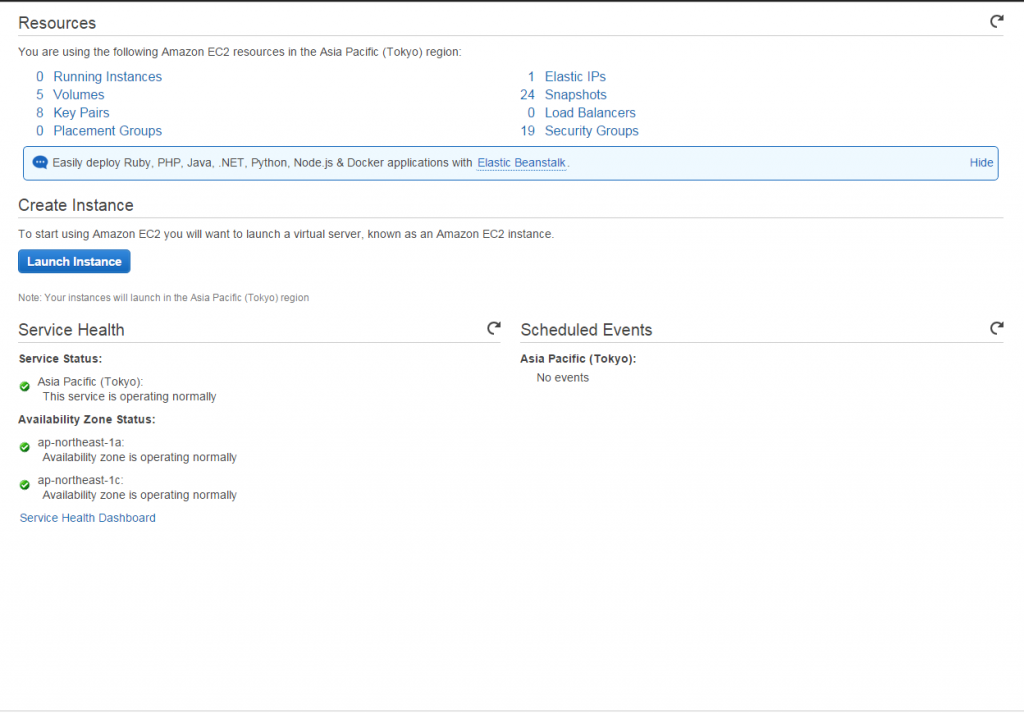Screen dimensions: 1024x713
Task: Refresh the Service Health panel
Action: click(494, 328)
